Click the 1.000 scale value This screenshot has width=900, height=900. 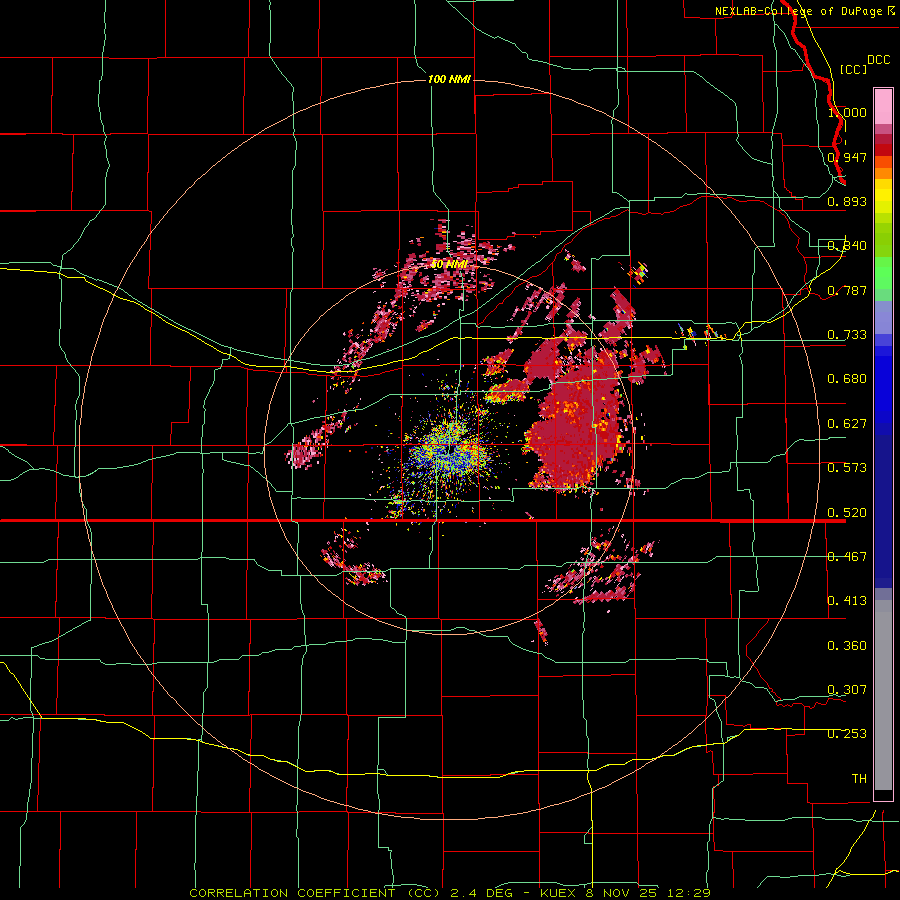click(x=847, y=112)
